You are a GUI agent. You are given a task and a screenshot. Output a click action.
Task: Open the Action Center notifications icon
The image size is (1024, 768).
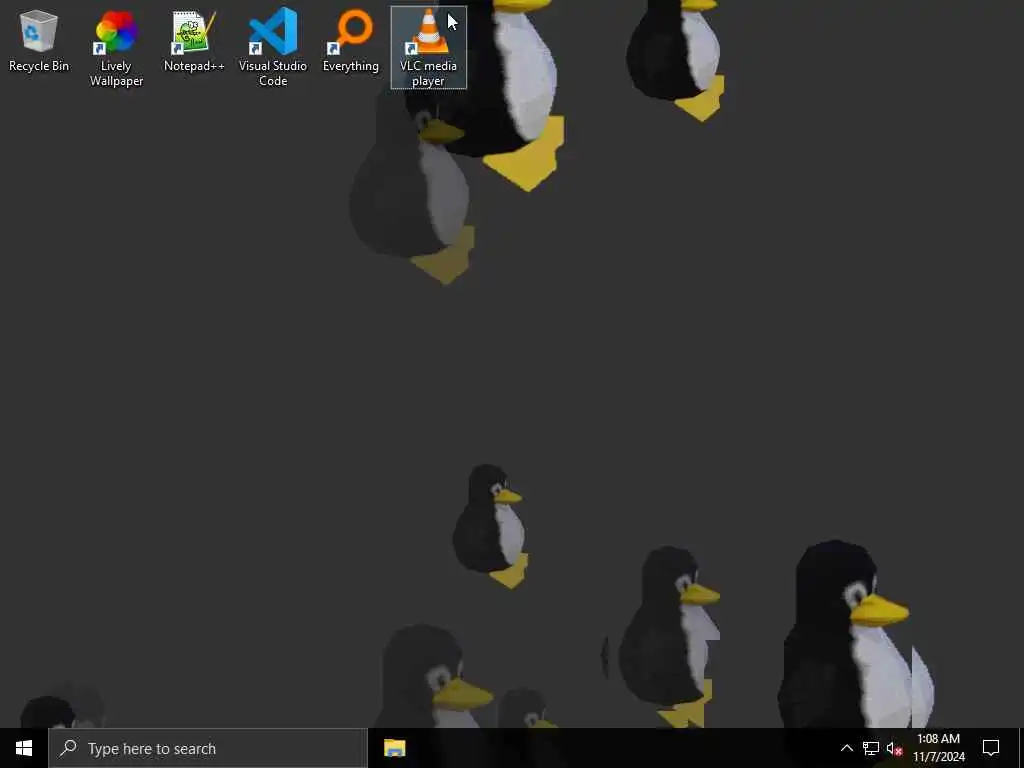point(991,748)
